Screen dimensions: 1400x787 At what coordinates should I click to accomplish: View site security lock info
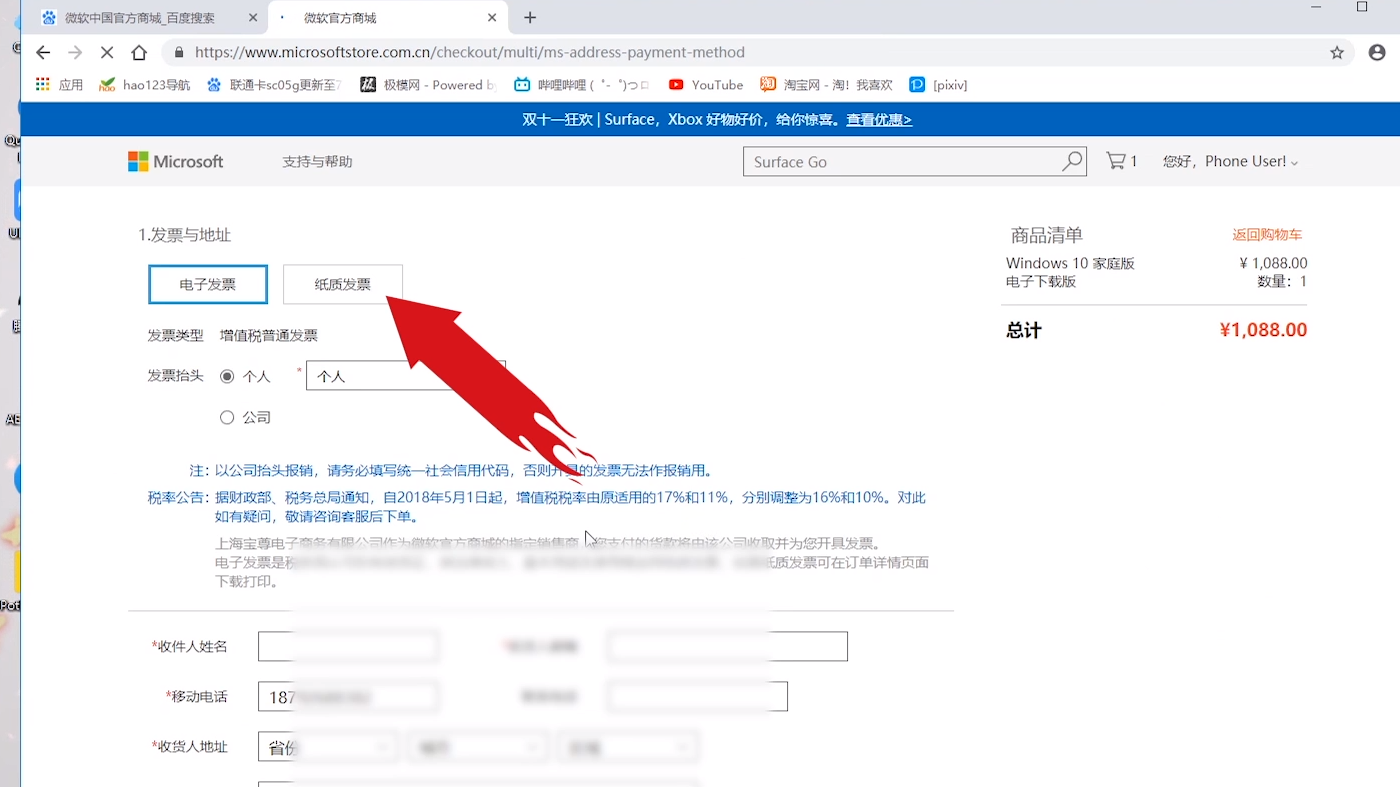coord(178,53)
